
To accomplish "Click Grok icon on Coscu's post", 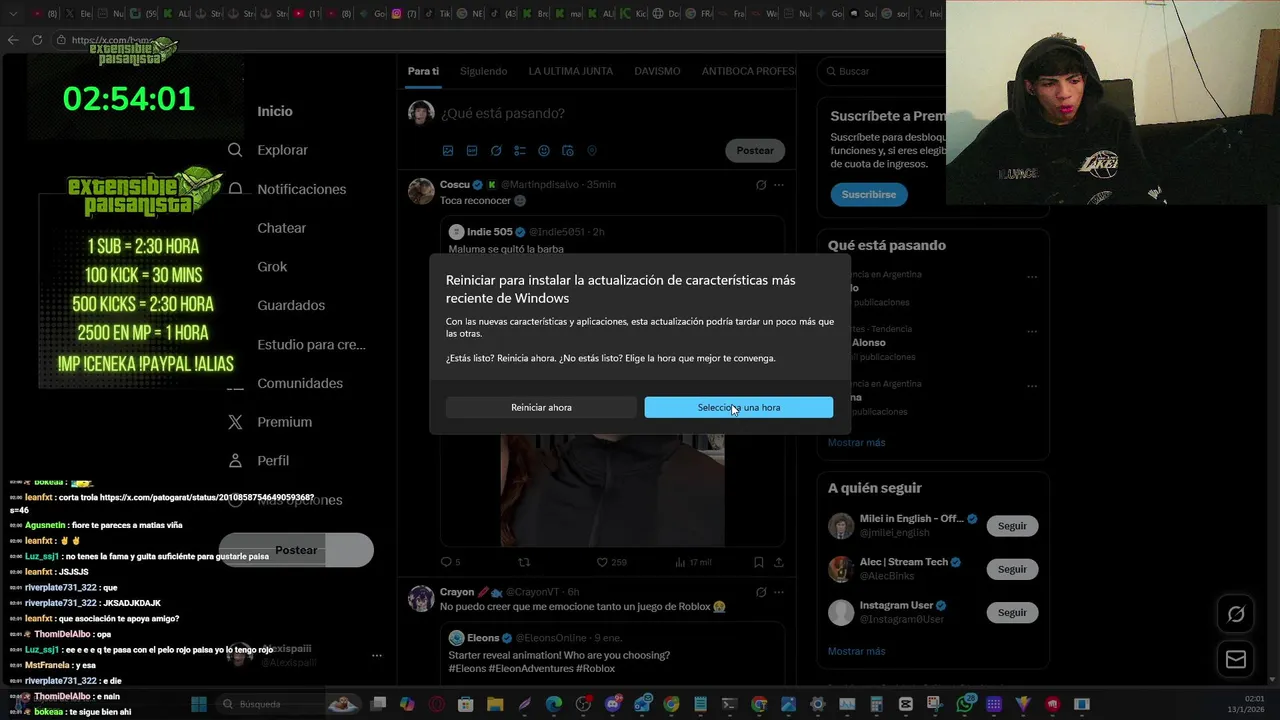I will (x=761, y=185).
